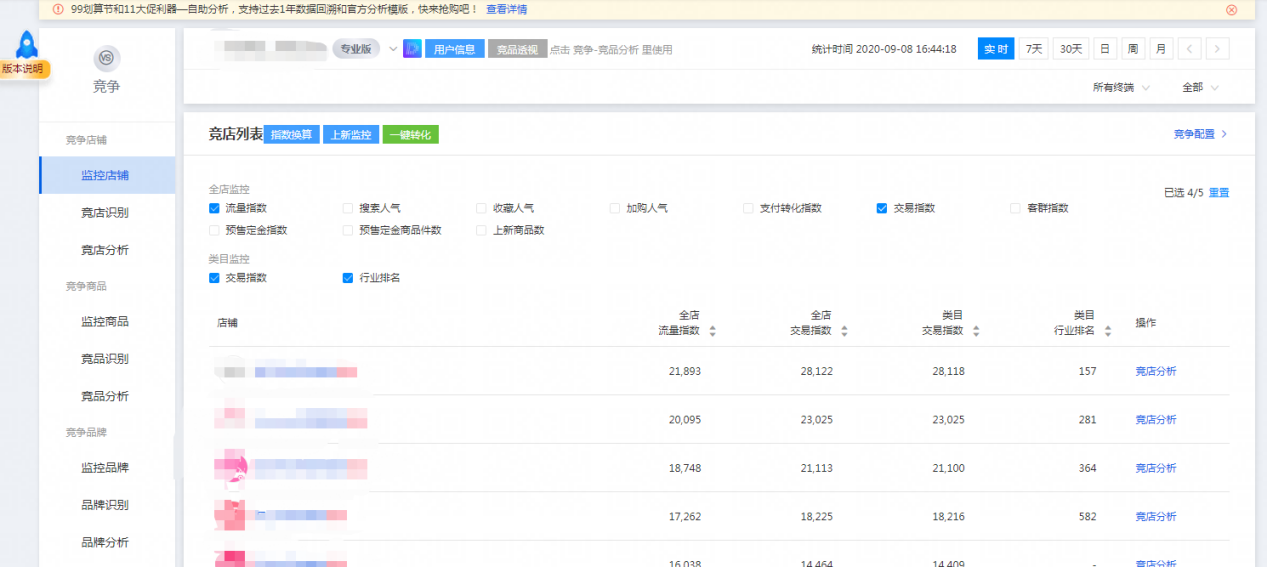Open 品牌识别 in sidebar
The height and width of the screenshot is (567, 1267).
pos(106,505)
